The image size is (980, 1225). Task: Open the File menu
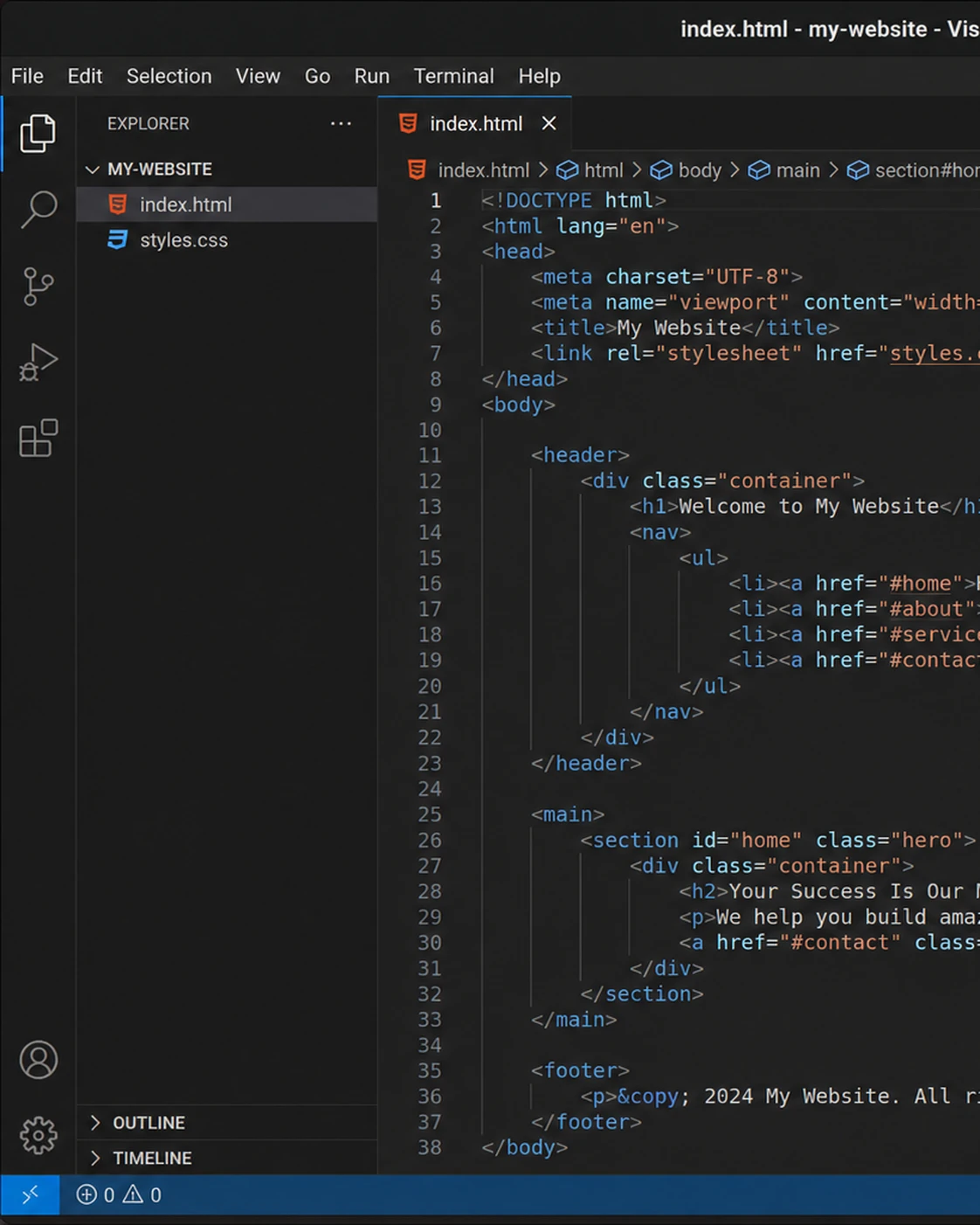(x=27, y=76)
